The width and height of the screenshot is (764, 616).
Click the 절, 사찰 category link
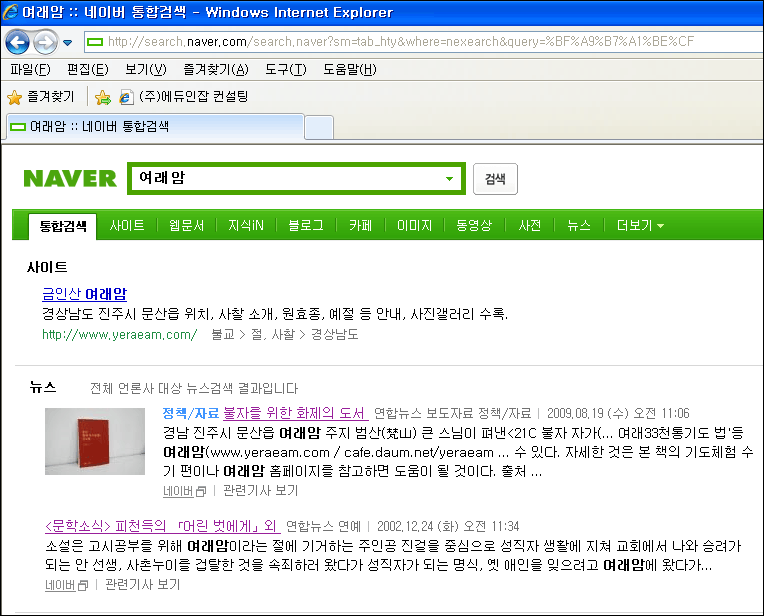click(x=272, y=334)
